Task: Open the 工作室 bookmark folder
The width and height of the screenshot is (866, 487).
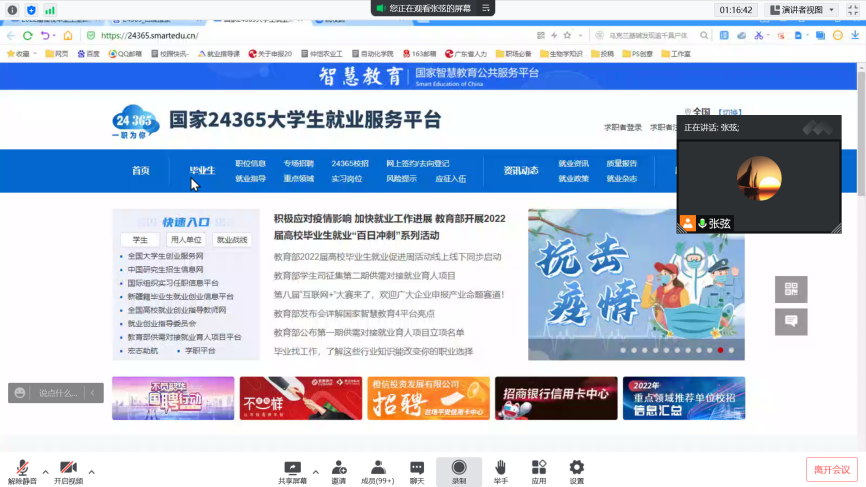Action: point(676,54)
